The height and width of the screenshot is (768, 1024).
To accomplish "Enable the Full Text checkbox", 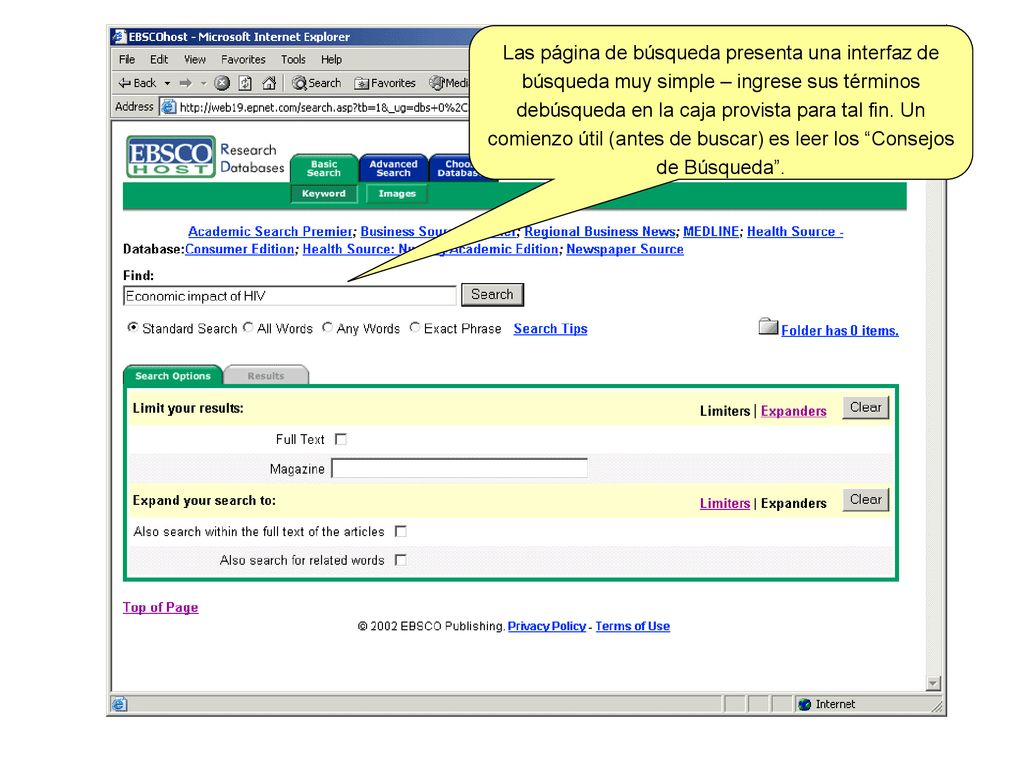I will point(340,440).
